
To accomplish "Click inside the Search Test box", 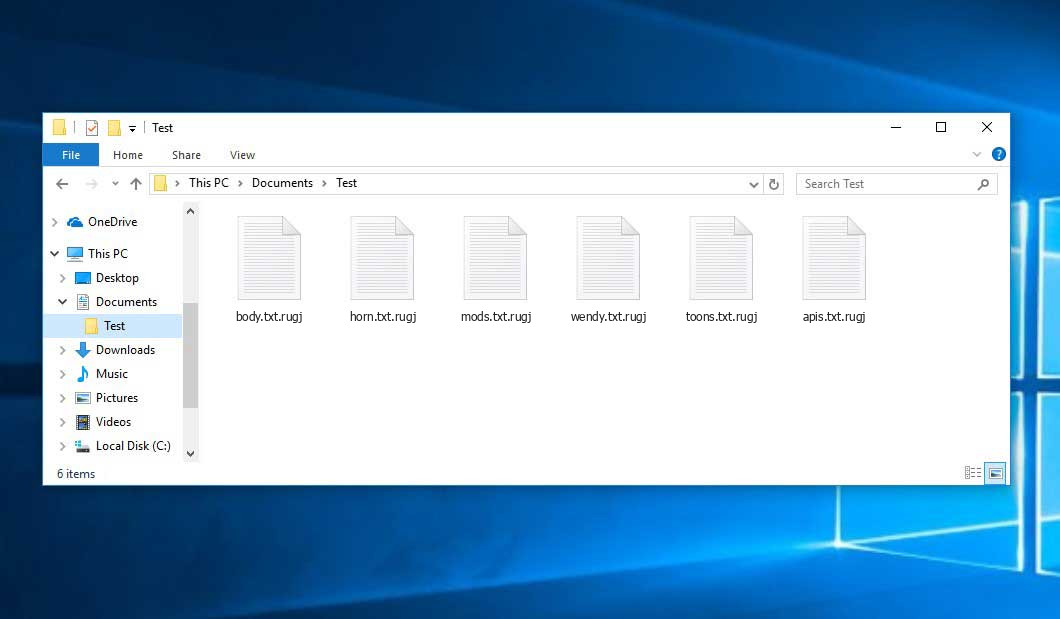I will pos(880,183).
